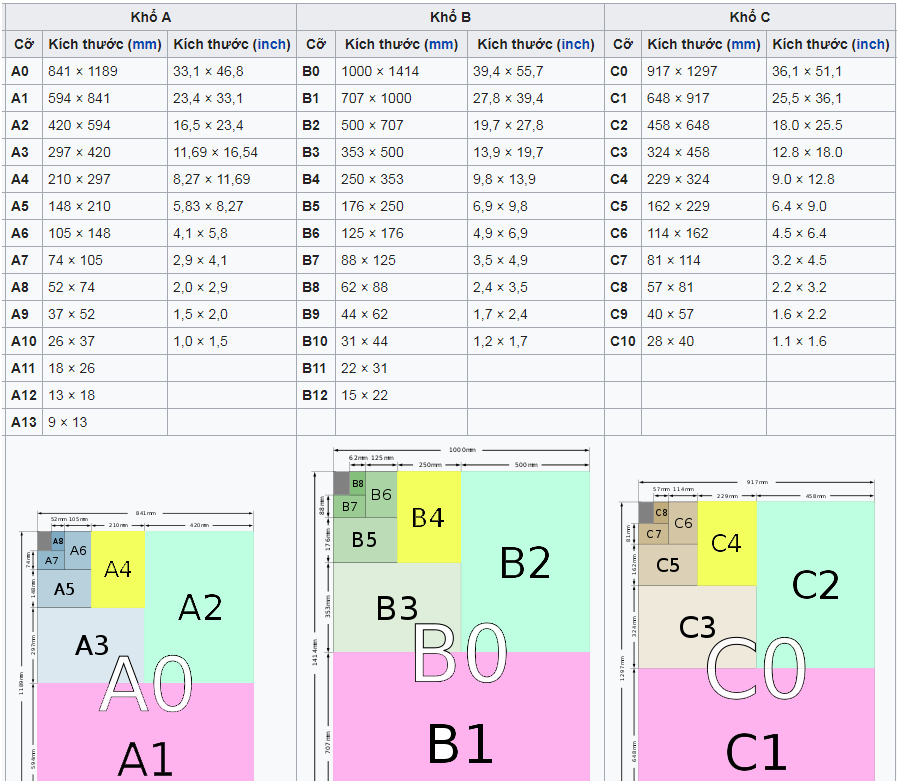The height and width of the screenshot is (781, 897).
Task: Click the Cỡ header under Khổ A
Action: point(23,45)
